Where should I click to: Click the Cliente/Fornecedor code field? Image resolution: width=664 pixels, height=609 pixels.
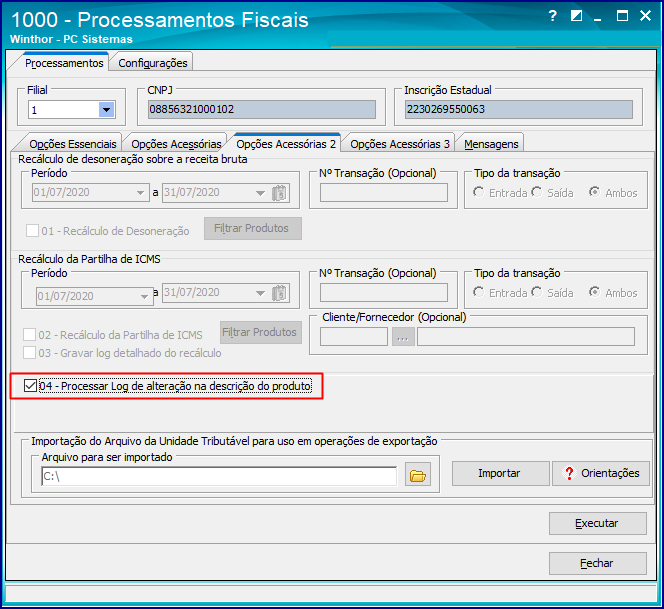[354, 337]
